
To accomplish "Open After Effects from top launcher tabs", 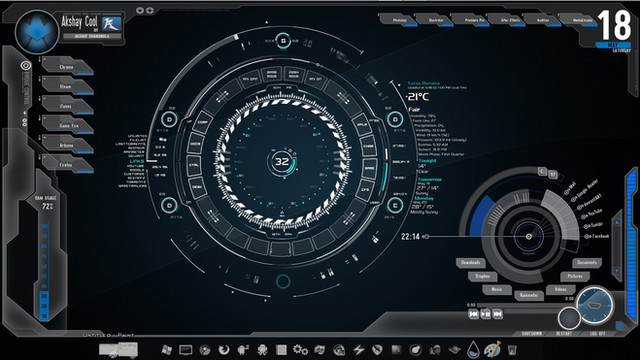I will click(510, 20).
